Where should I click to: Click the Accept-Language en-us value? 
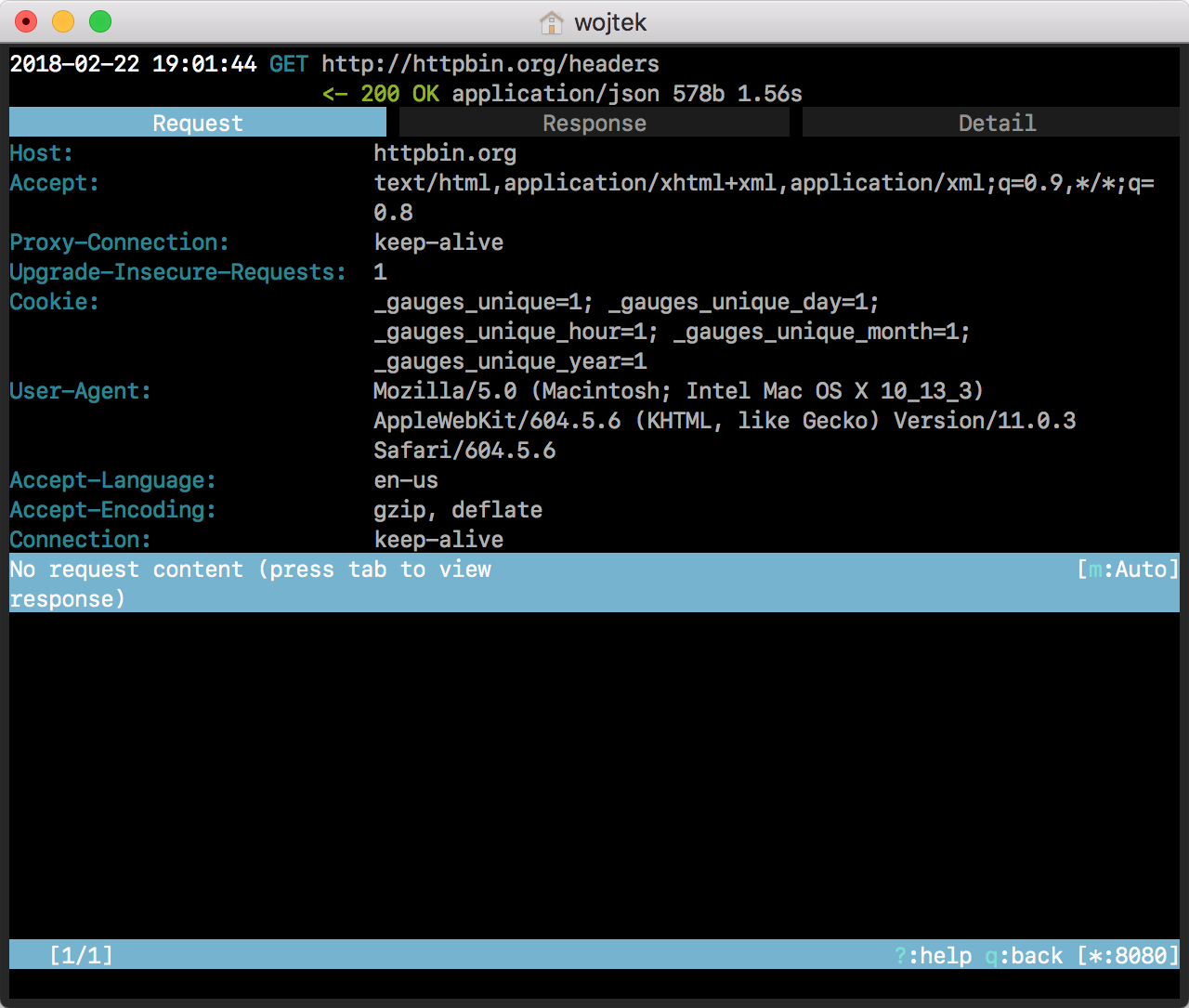(406, 480)
